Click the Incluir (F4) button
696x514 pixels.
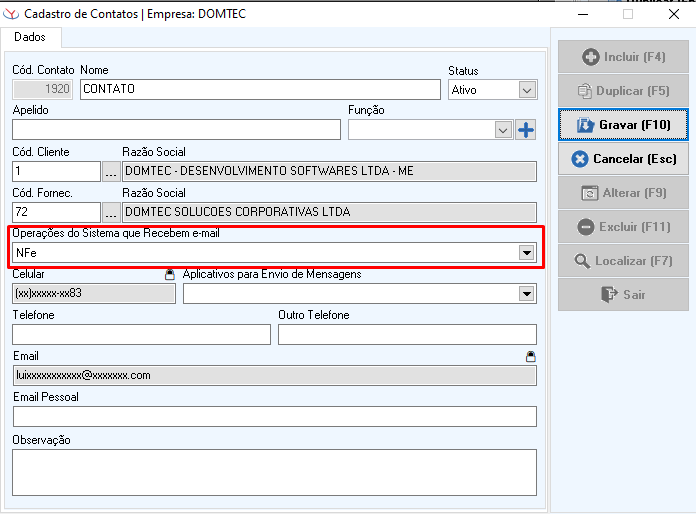[623, 57]
